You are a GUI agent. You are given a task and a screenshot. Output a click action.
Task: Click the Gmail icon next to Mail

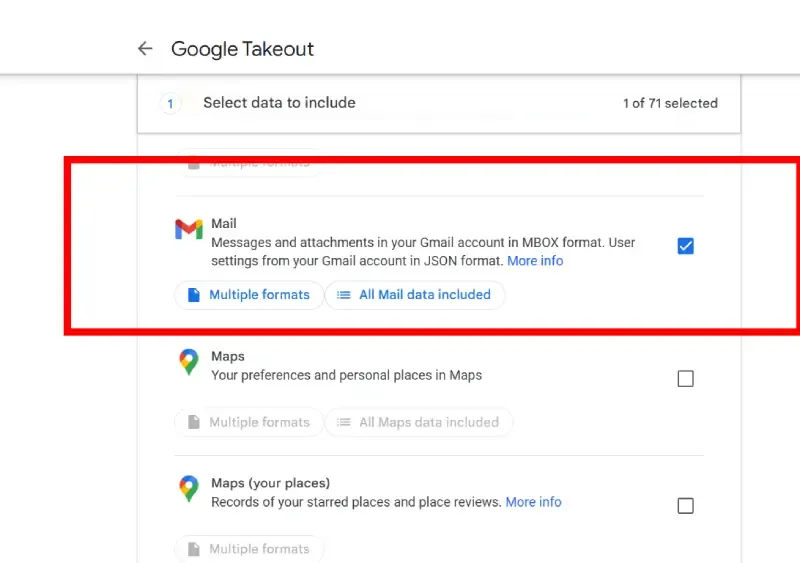[x=189, y=229]
